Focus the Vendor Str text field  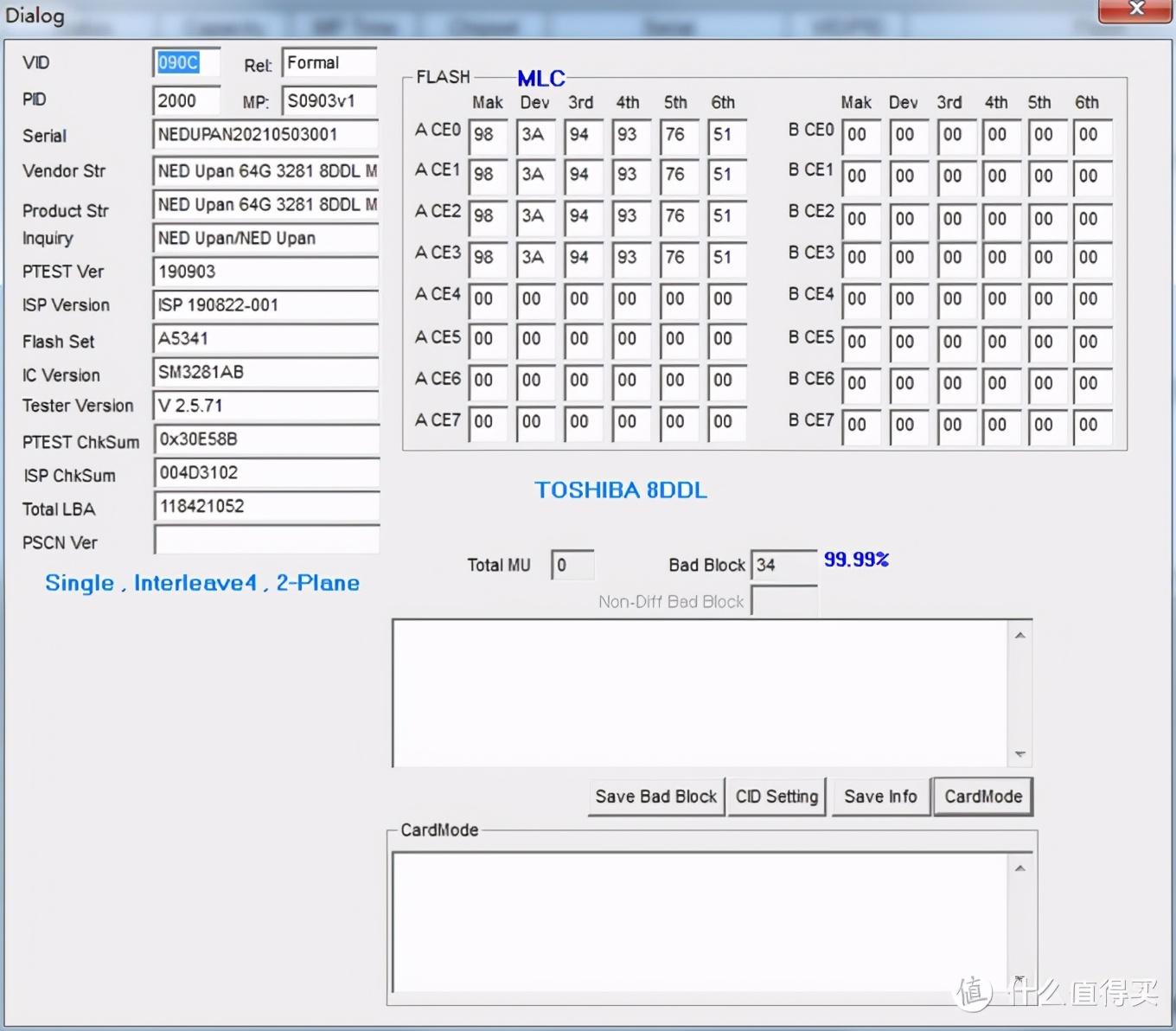click(x=265, y=171)
